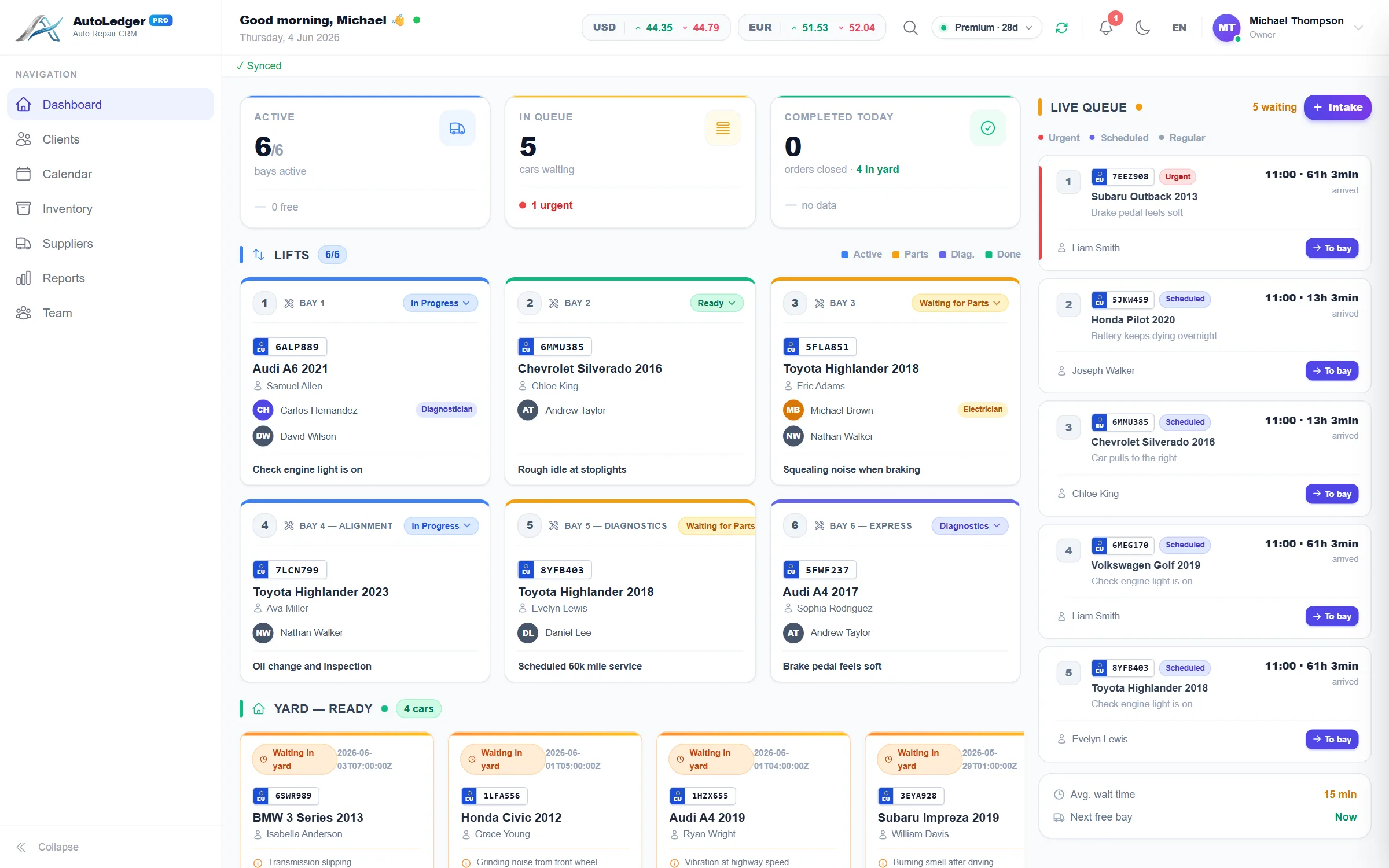
Task: Click the 6/6 lifts badge
Action: (x=332, y=255)
